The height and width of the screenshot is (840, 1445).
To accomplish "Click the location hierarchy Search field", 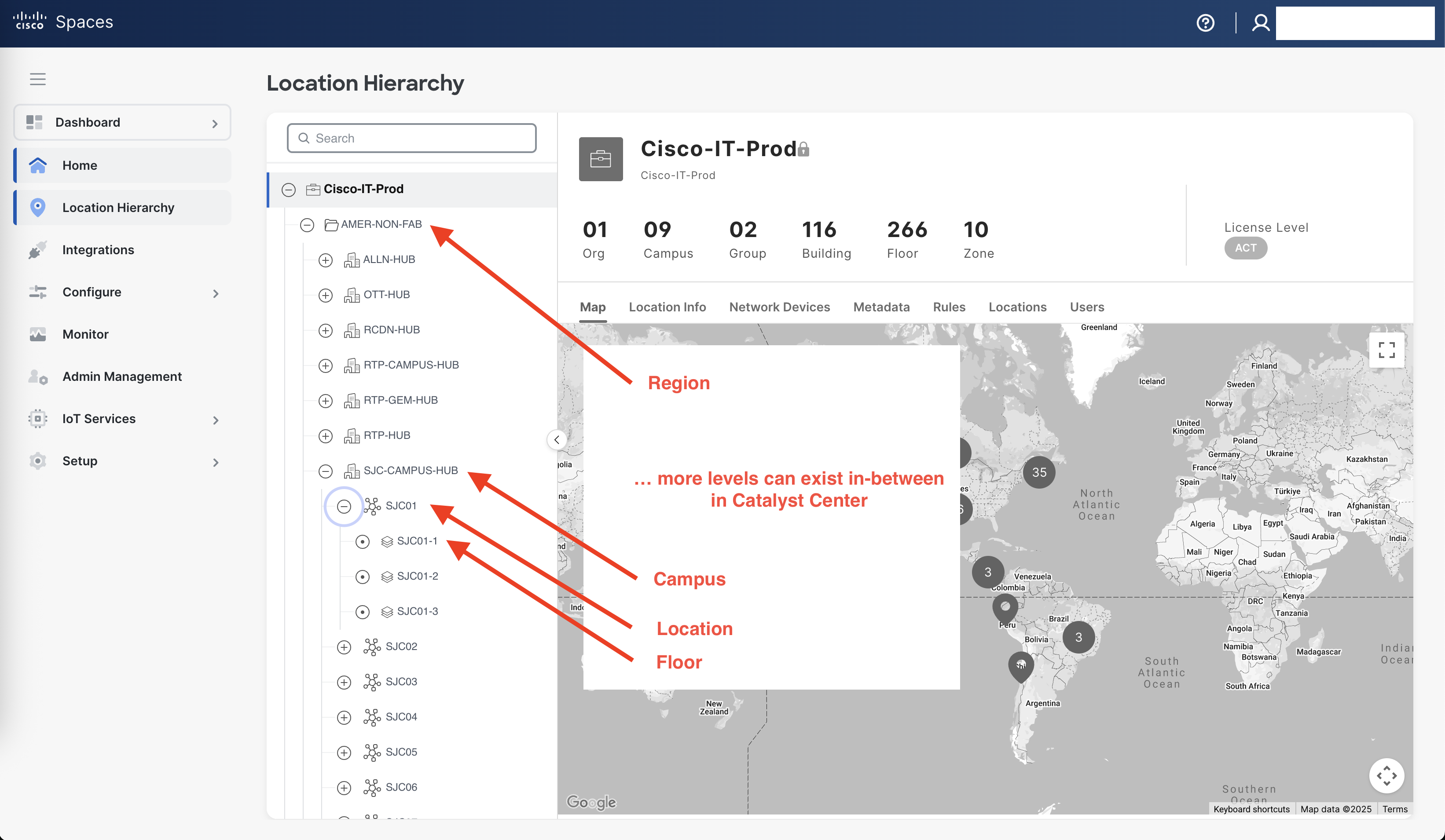I will click(411, 138).
